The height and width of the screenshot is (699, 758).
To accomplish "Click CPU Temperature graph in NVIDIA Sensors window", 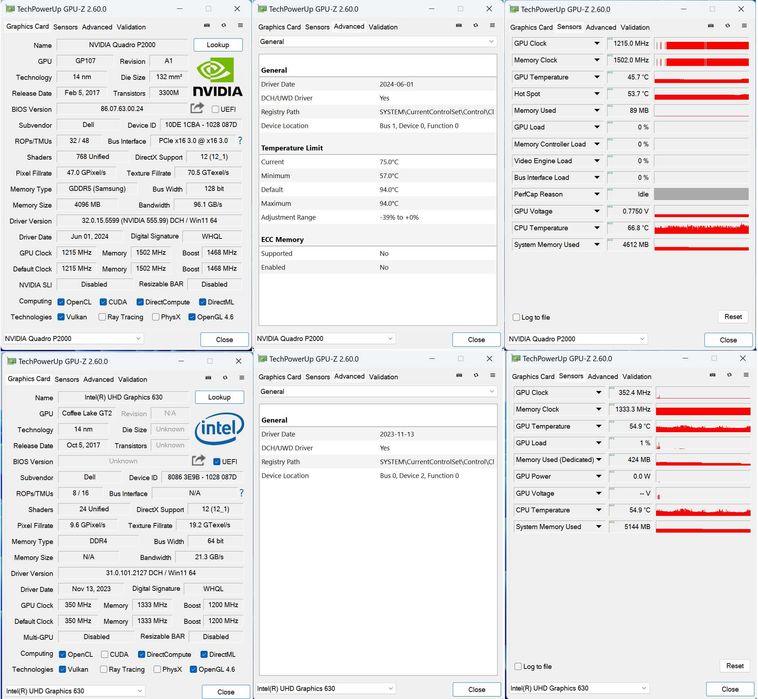I will [701, 228].
